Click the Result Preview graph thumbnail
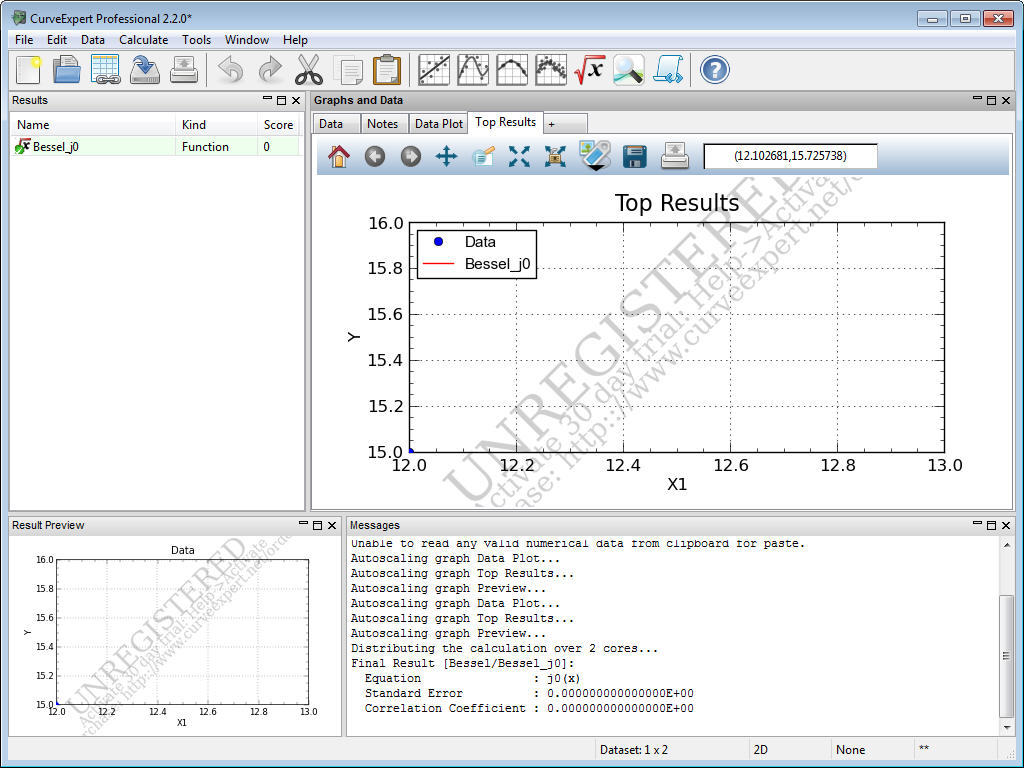 coord(175,636)
